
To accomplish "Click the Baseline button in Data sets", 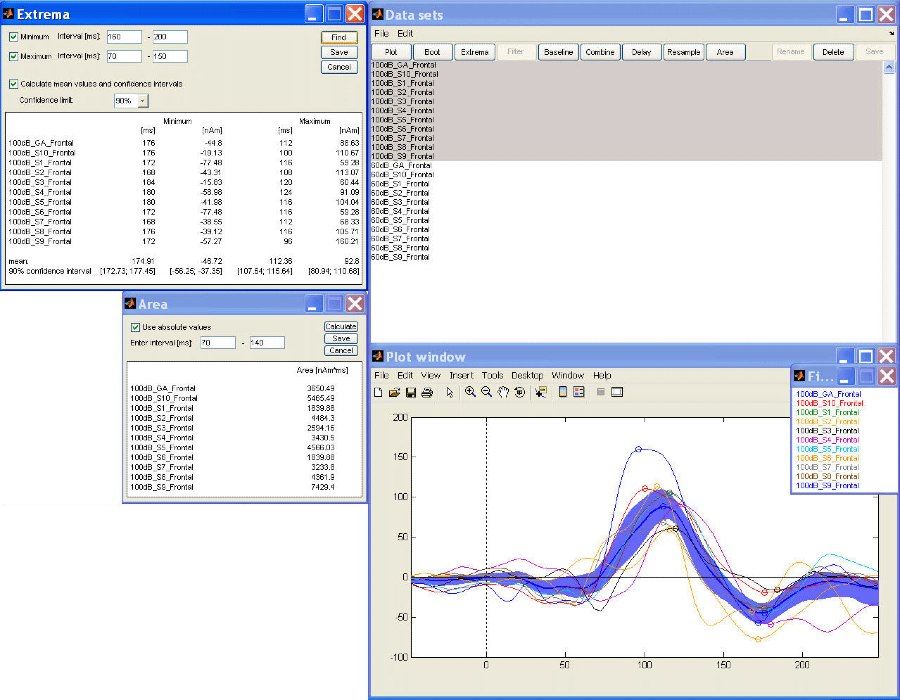I will pyautogui.click(x=559, y=52).
